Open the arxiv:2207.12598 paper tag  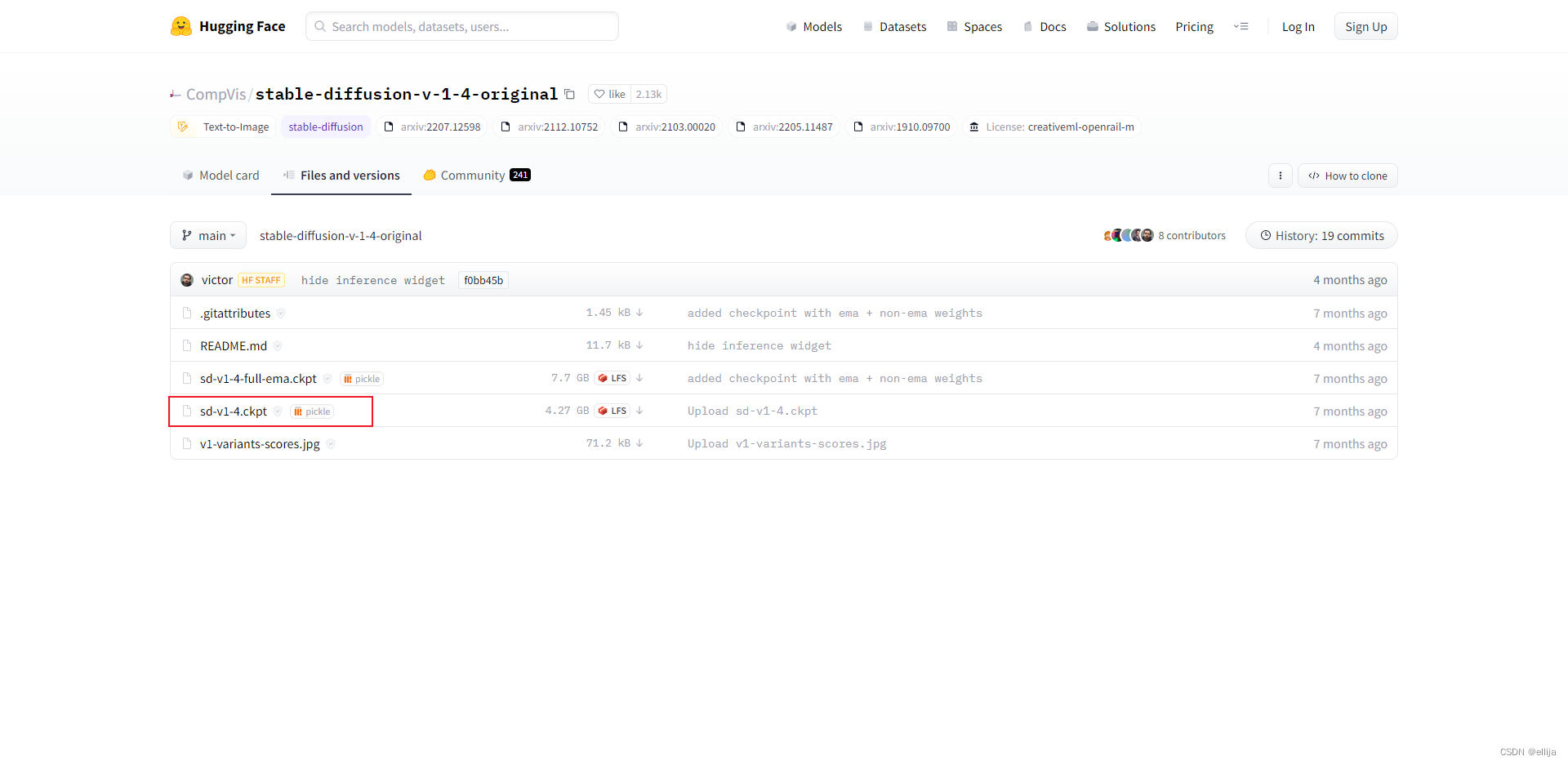coord(432,127)
